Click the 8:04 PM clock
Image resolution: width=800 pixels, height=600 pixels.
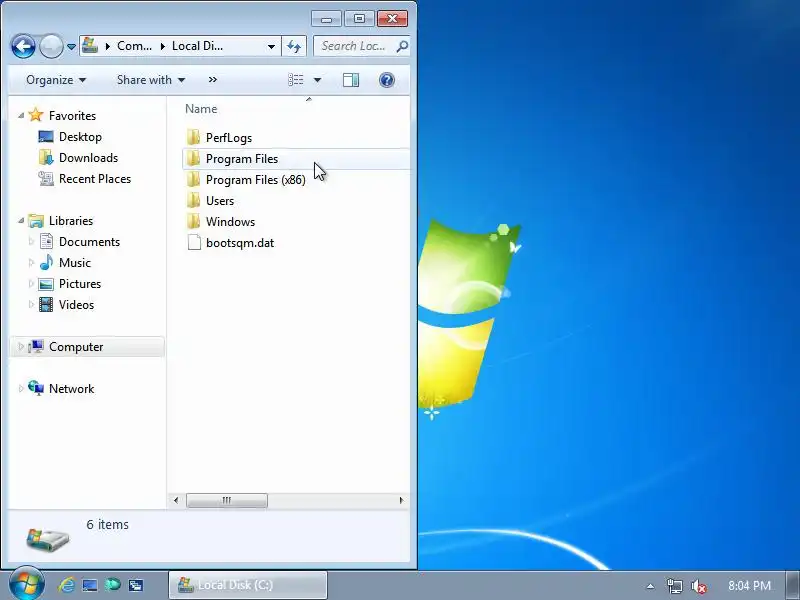click(x=749, y=585)
